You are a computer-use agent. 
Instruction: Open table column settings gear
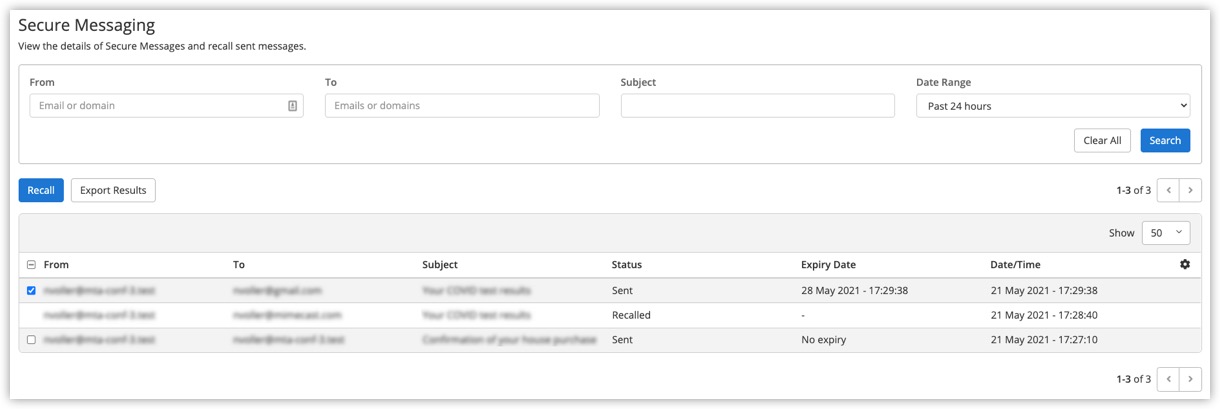[x=1185, y=265]
